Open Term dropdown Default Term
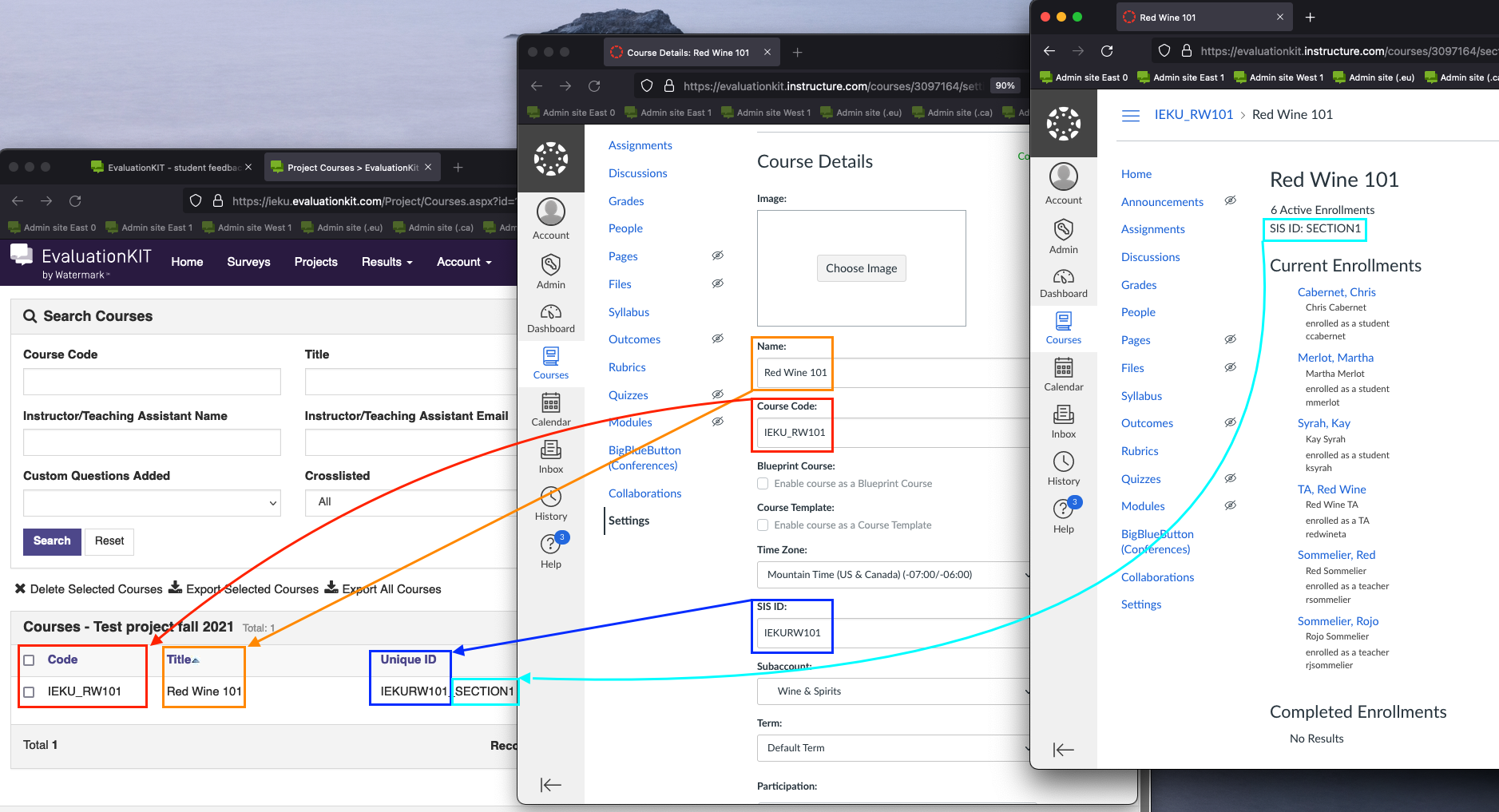Screen dimensions: 1499x812 click(893, 748)
